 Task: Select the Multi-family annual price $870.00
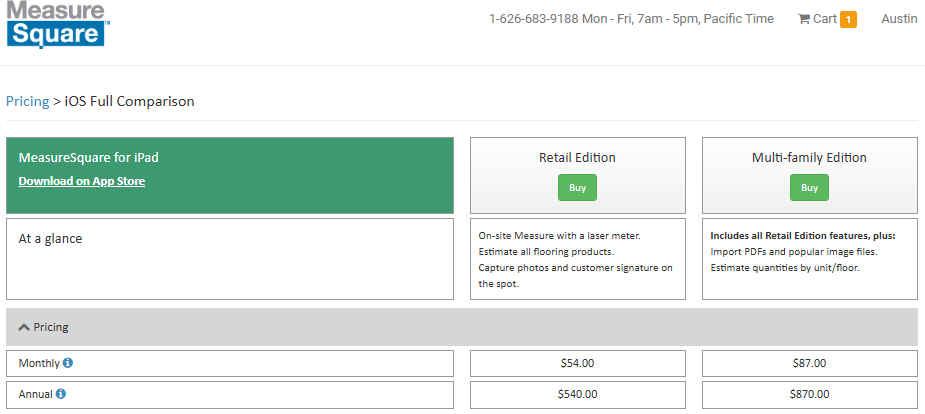coord(809,394)
